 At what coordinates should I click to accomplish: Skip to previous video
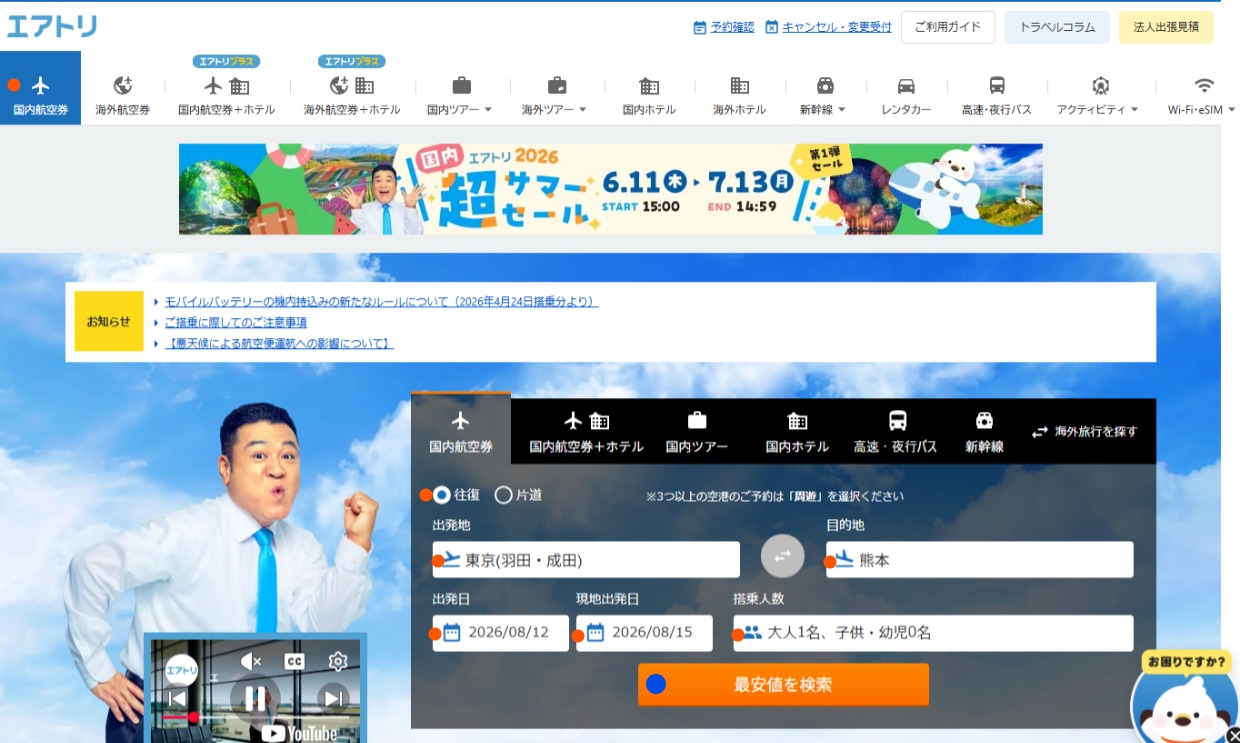tap(177, 698)
